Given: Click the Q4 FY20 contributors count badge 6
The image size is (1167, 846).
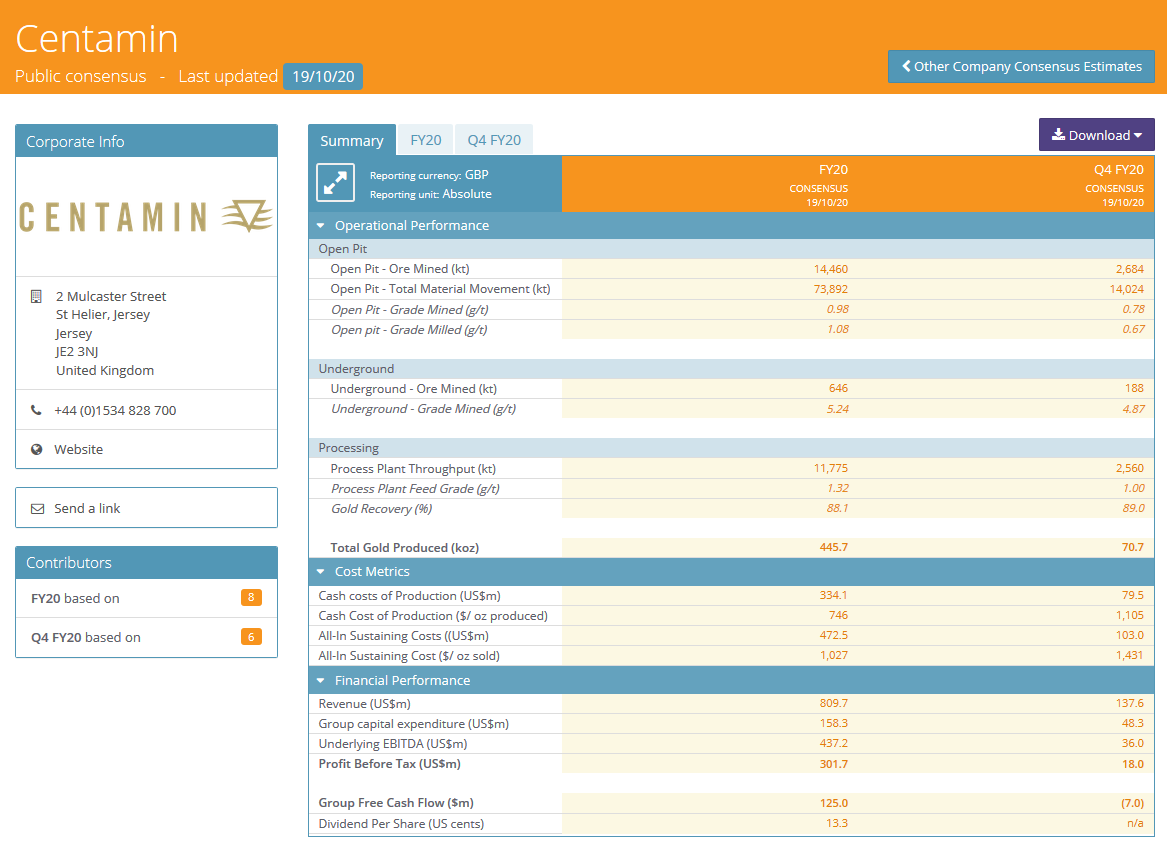Looking at the screenshot, I should click(x=251, y=637).
